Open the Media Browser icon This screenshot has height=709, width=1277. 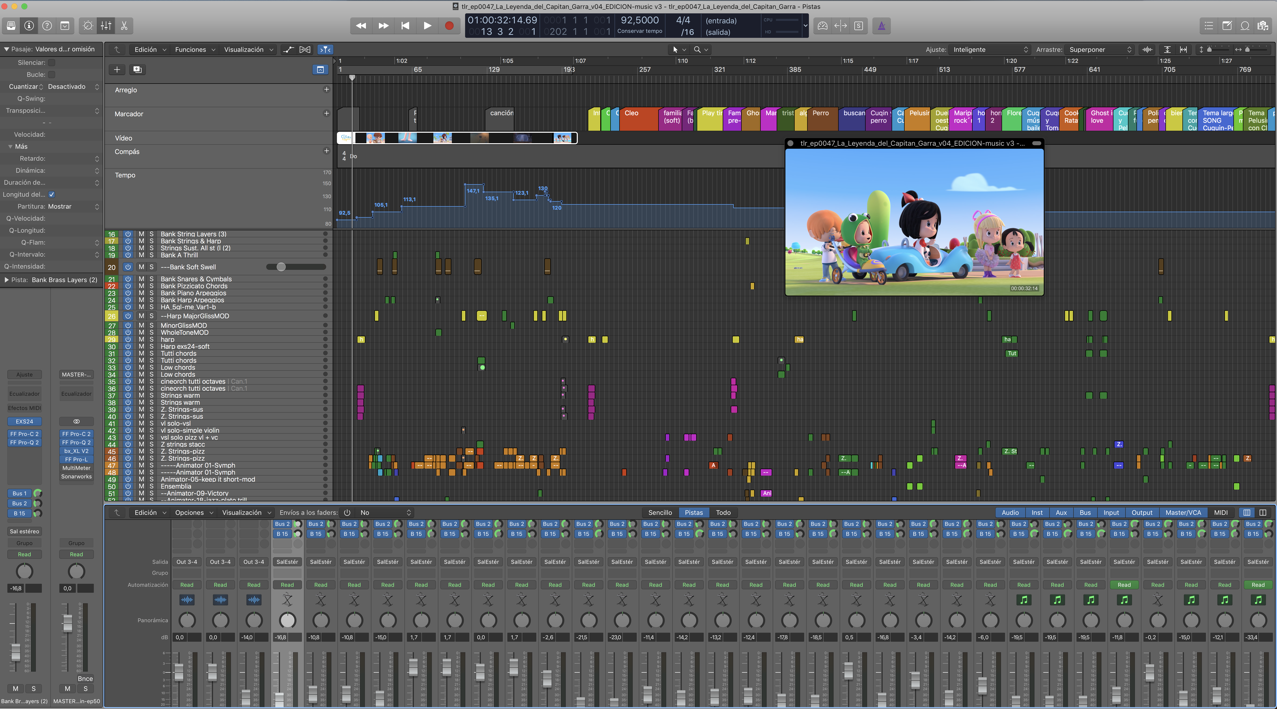(x=1263, y=26)
